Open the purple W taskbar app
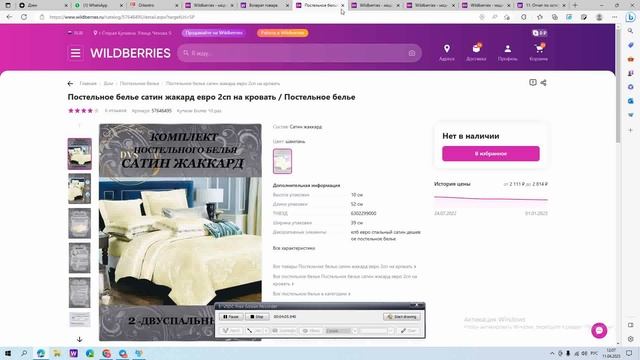This screenshot has height=360, width=640. [73, 353]
